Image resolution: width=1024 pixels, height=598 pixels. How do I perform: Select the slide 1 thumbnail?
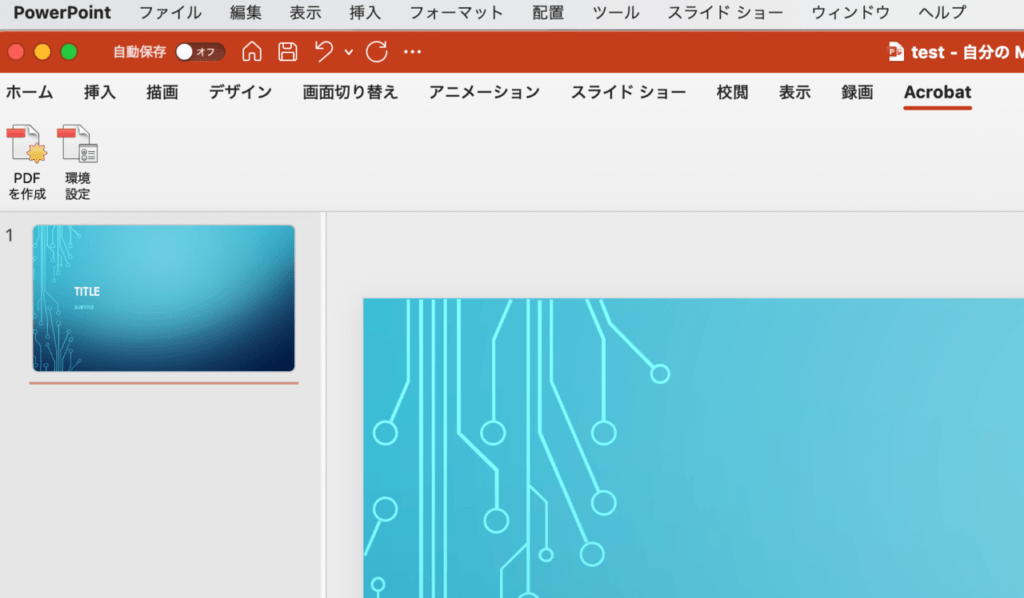pyautogui.click(x=164, y=298)
